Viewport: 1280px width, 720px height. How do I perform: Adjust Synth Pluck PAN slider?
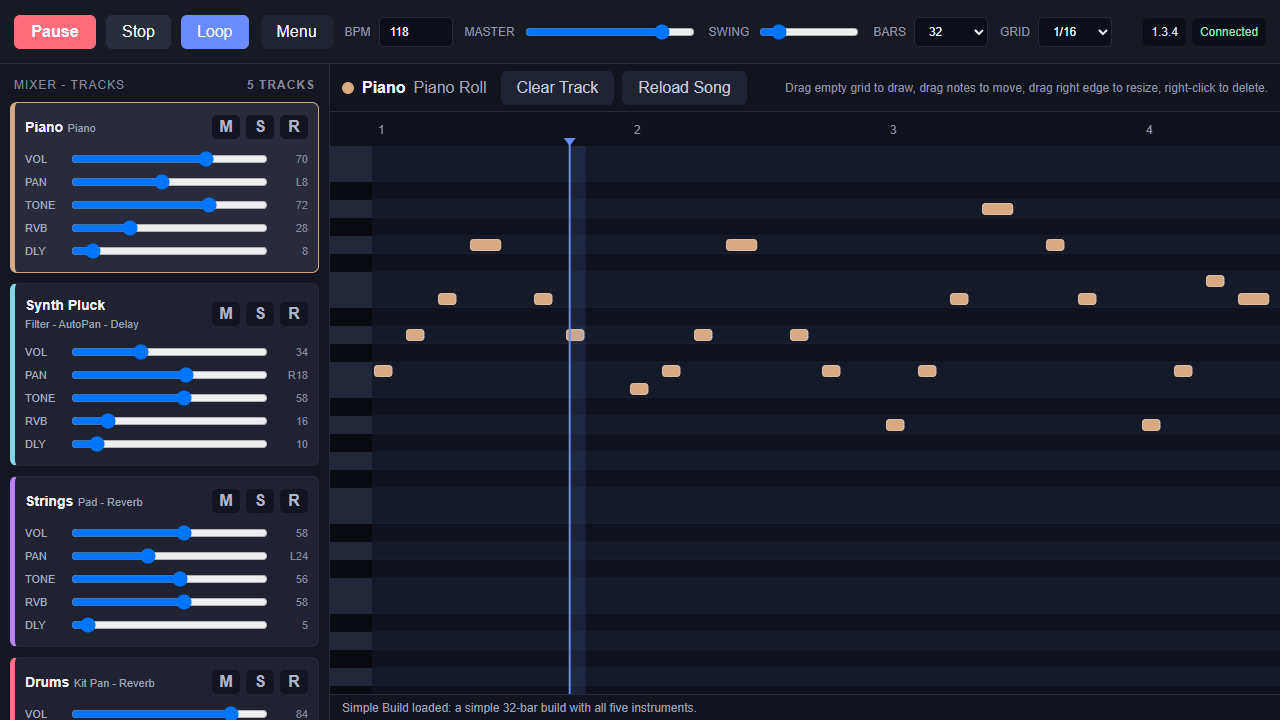pos(169,375)
